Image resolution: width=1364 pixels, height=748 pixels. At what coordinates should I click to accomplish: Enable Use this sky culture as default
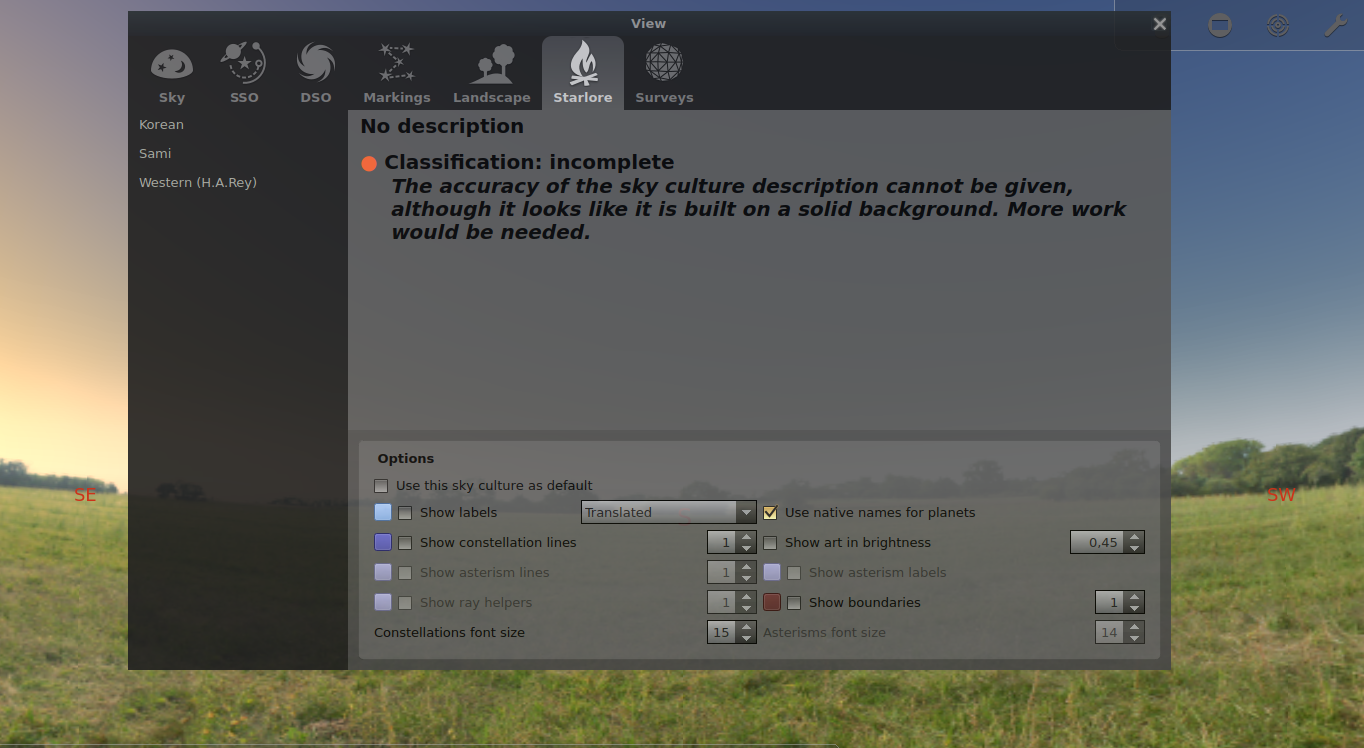point(381,486)
